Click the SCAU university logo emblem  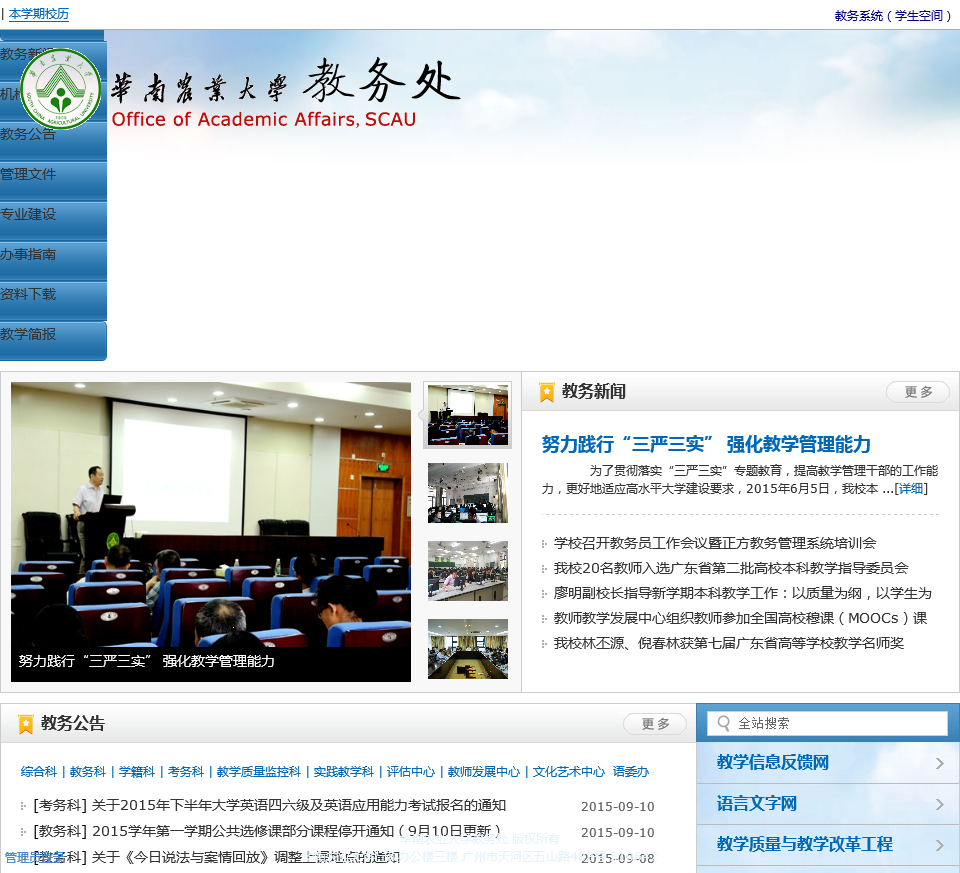pos(61,89)
